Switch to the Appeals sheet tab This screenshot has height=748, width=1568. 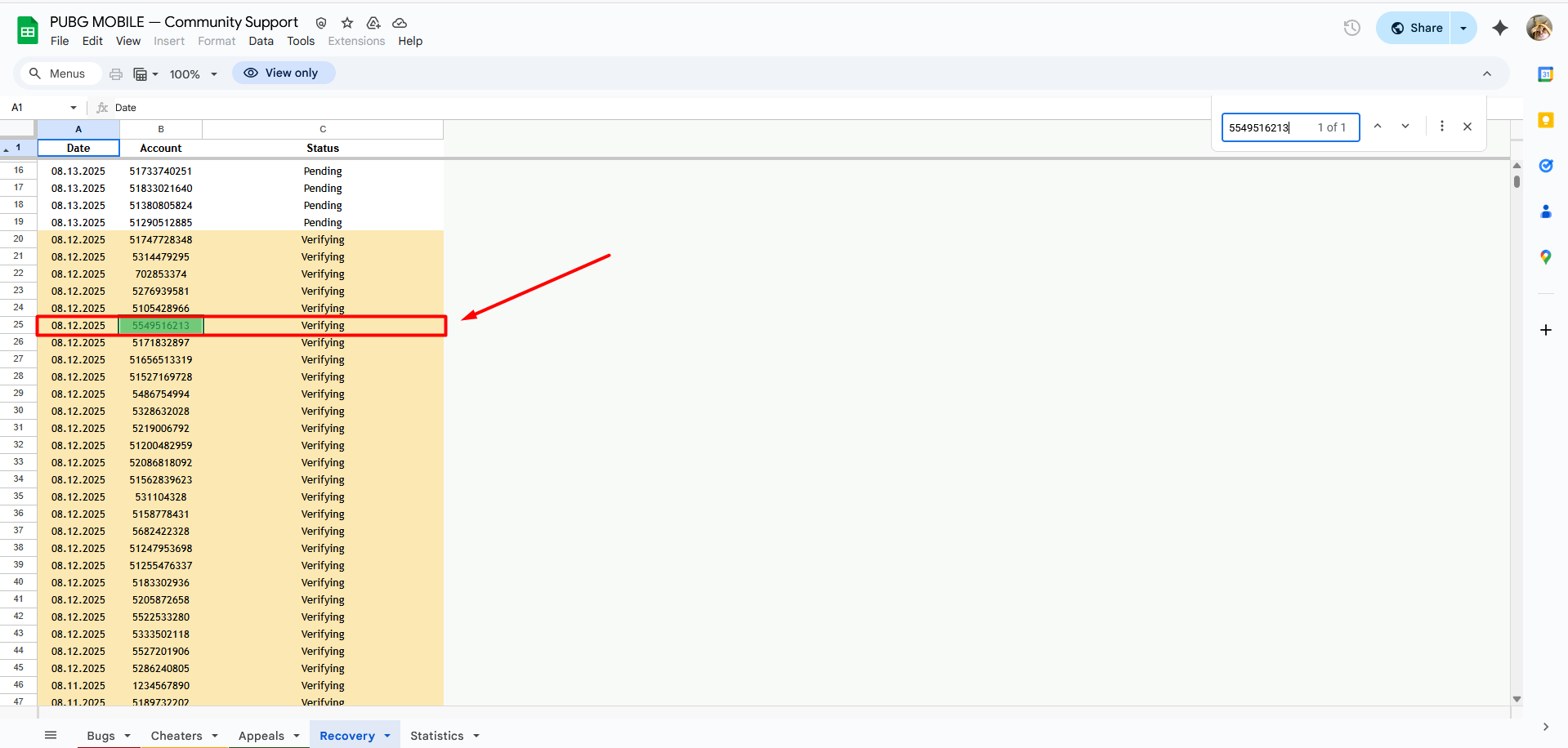pyautogui.click(x=261, y=736)
